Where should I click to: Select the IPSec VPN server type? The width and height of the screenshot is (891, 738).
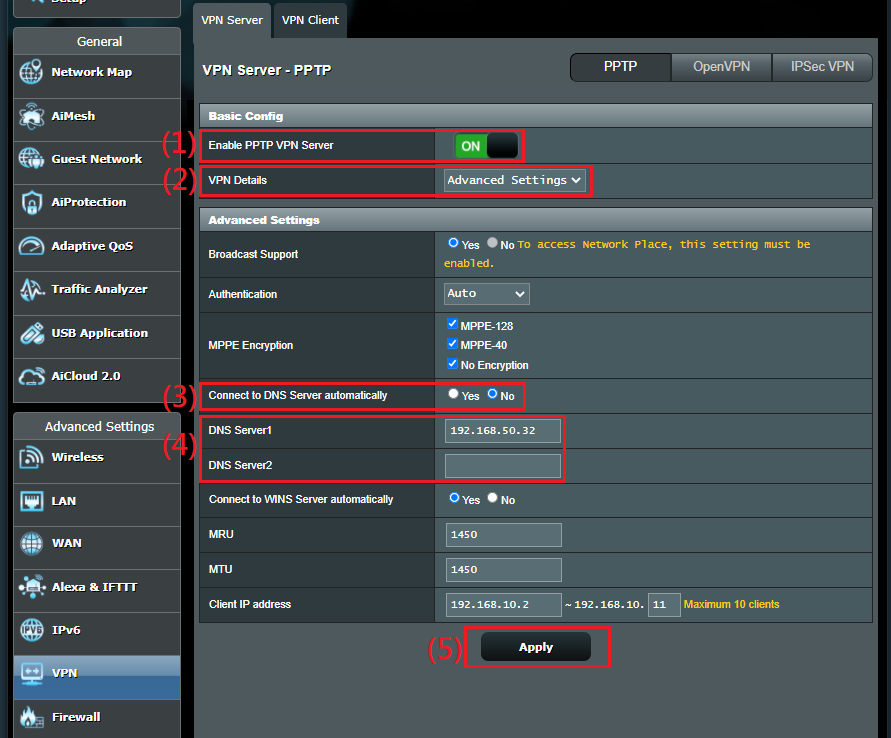pyautogui.click(x=822, y=67)
